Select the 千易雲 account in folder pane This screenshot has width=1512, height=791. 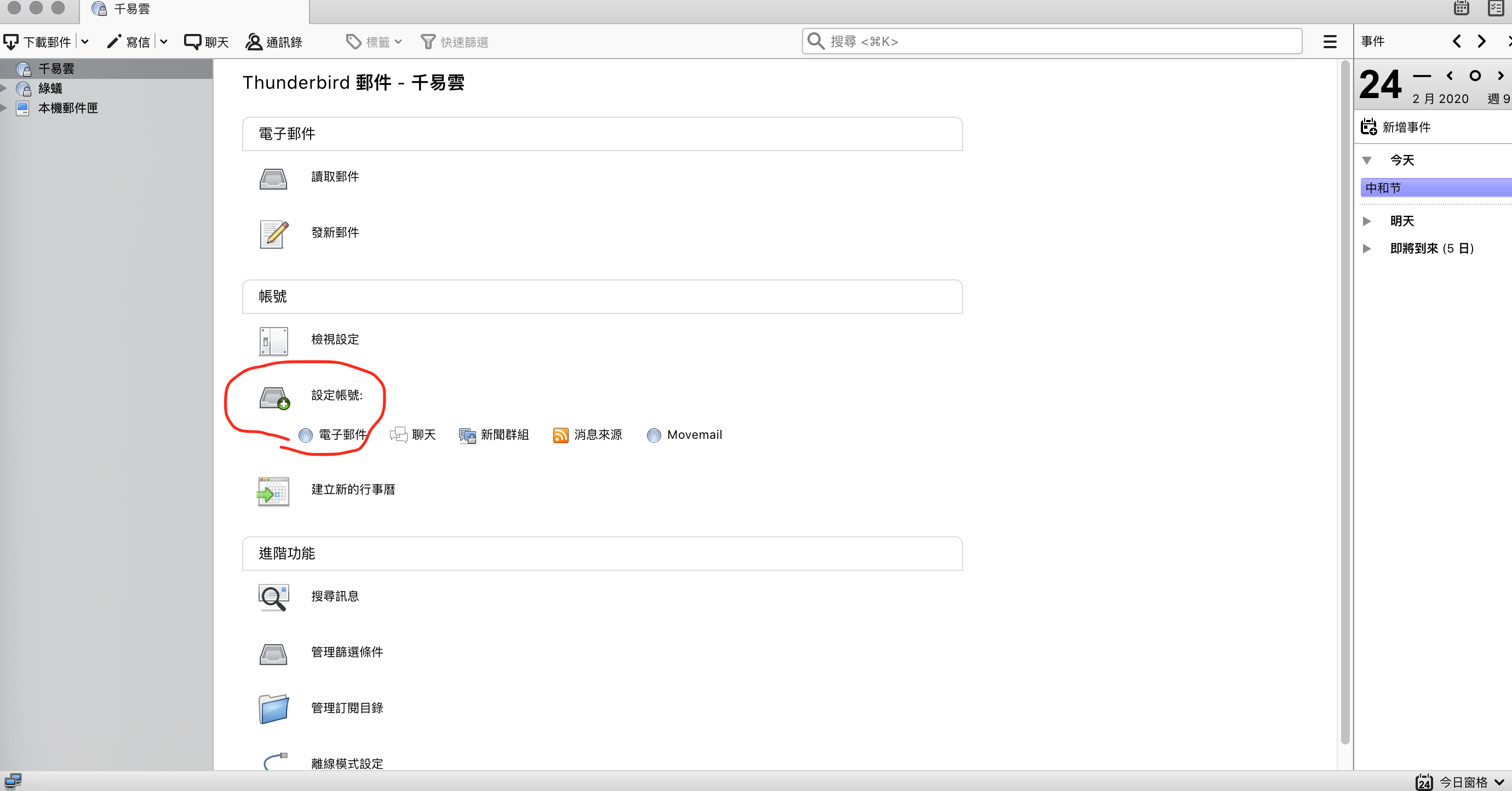pos(106,68)
